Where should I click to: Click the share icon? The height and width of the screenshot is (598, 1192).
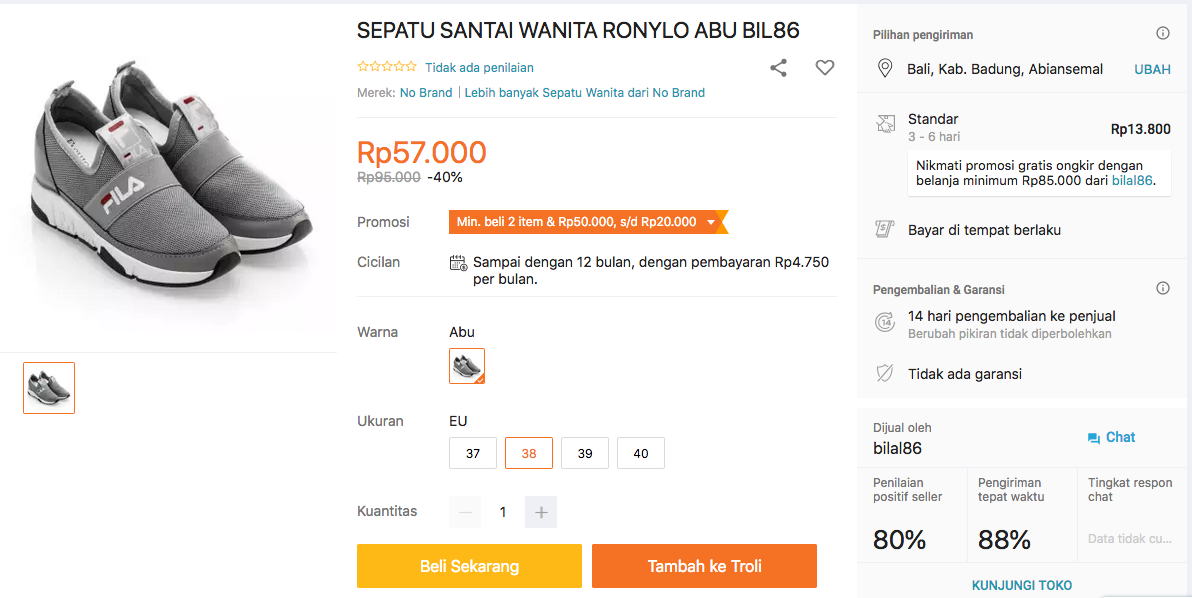pyautogui.click(x=778, y=68)
